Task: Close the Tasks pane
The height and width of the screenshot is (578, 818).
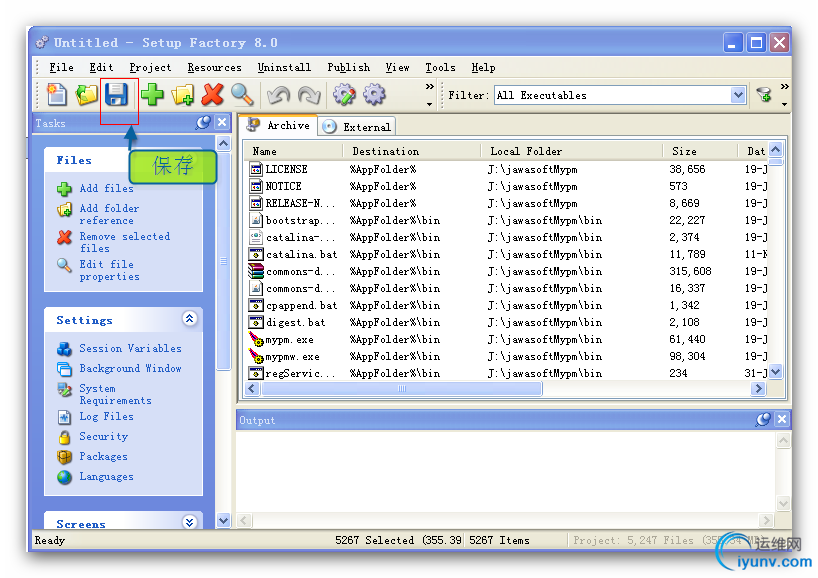Action: [222, 123]
